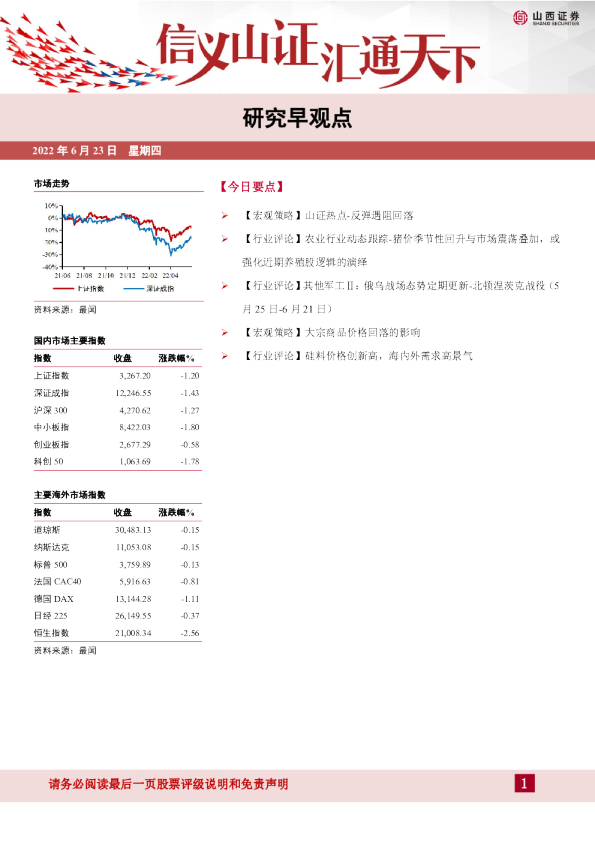Click the blue 深证成指 legend line
The height and width of the screenshot is (842, 595).
pos(134,289)
